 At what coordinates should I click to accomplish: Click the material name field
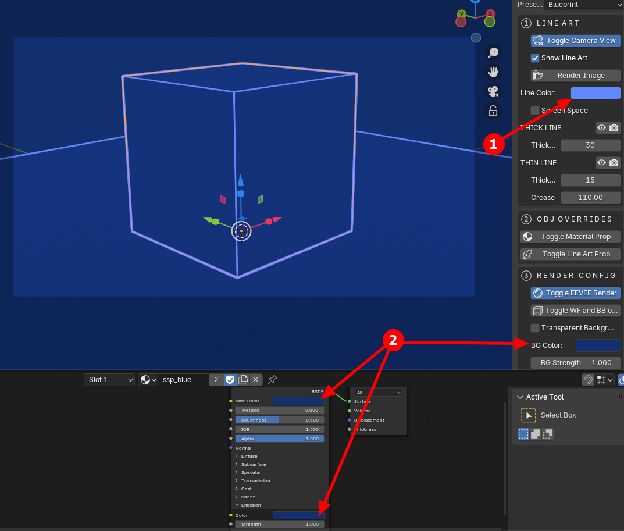coord(183,380)
